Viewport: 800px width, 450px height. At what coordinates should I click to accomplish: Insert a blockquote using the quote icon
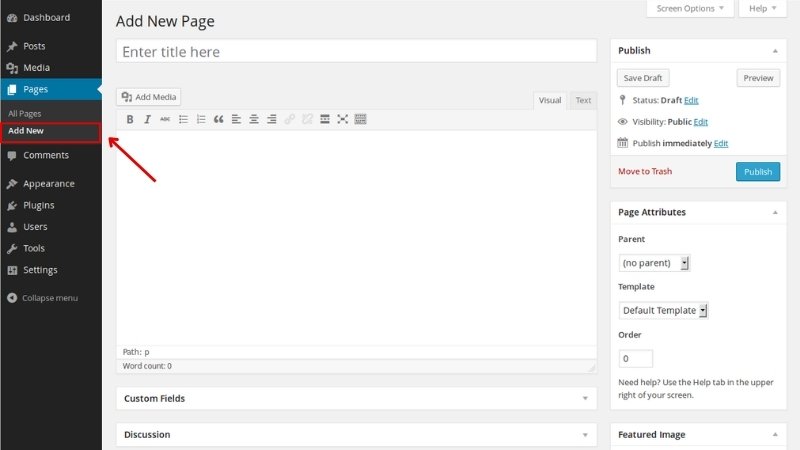tap(219, 119)
